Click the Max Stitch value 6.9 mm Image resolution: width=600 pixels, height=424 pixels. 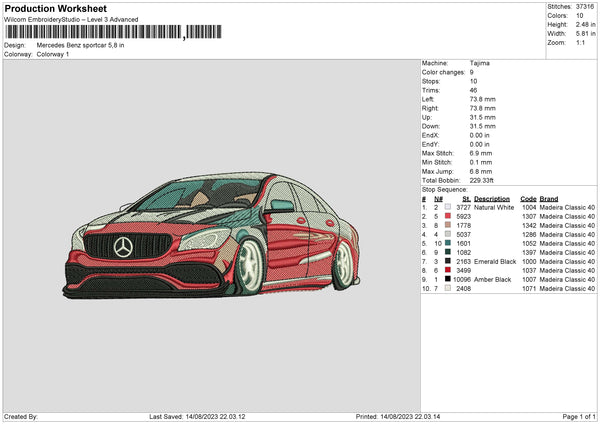[481, 153]
